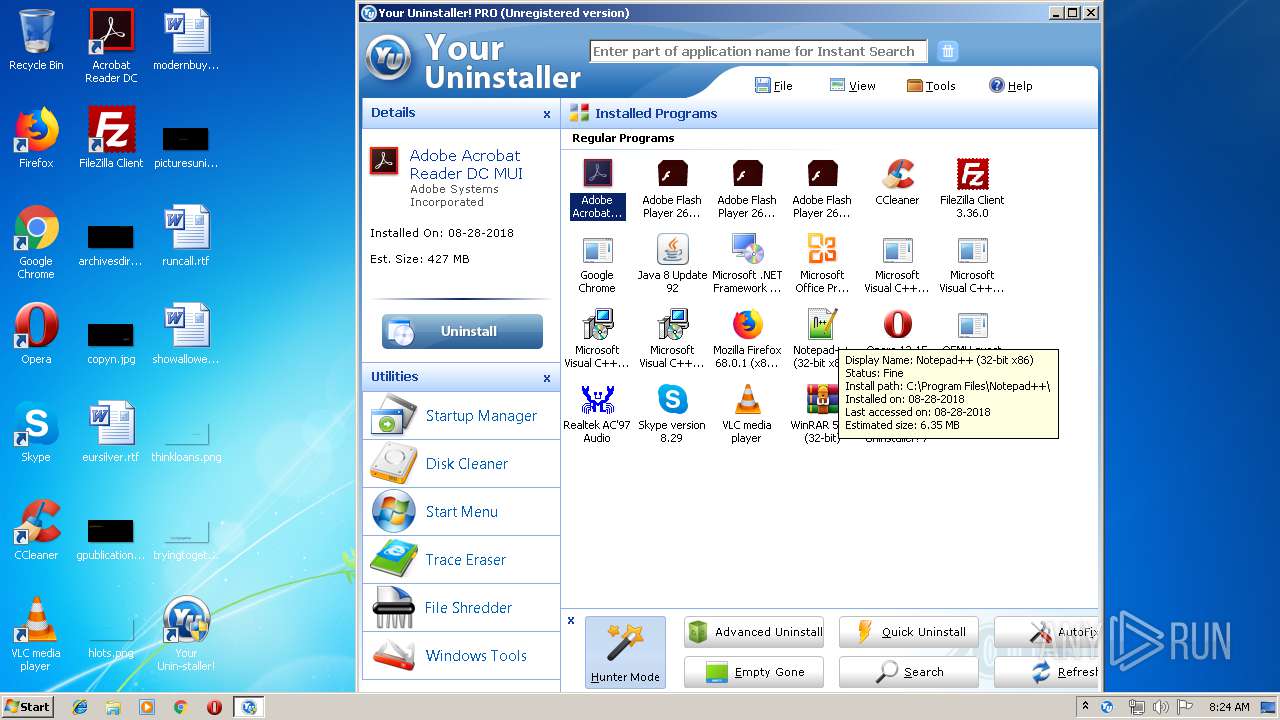Click Advanced Uninstall button

754,632
